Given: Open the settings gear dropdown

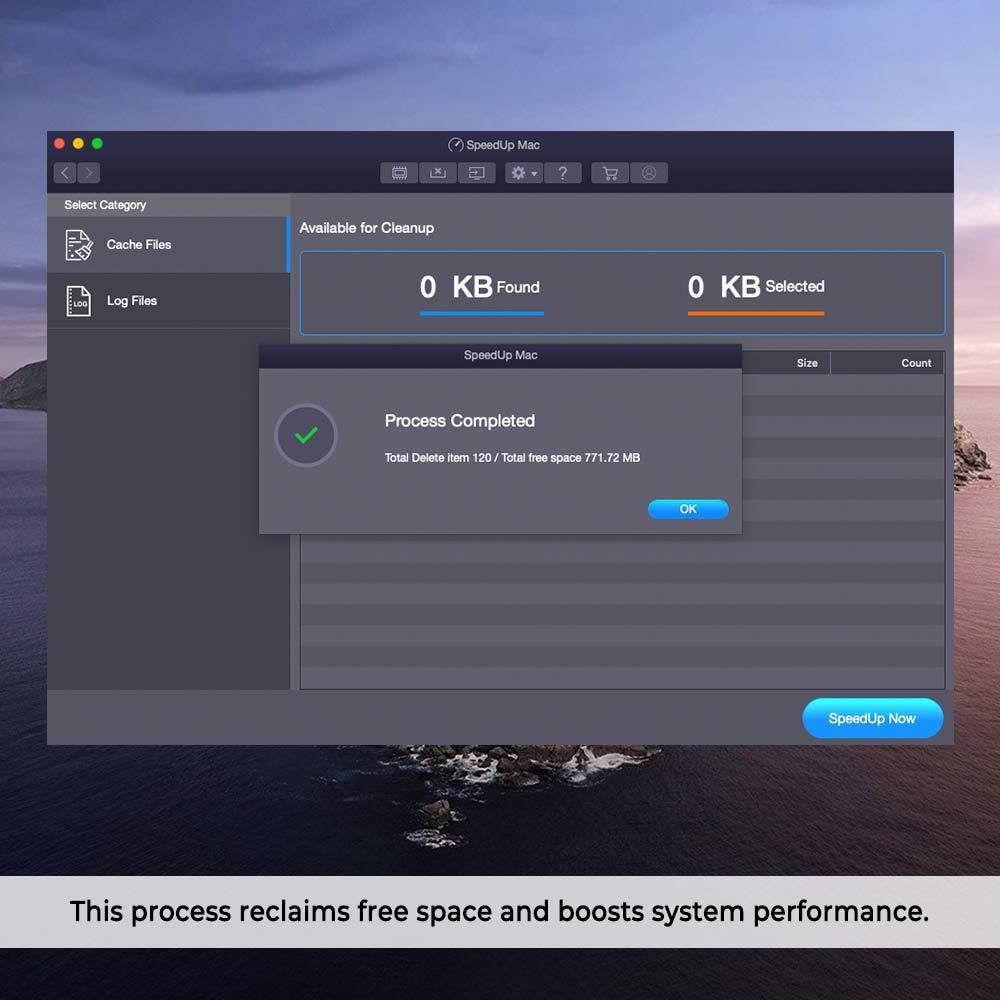Looking at the screenshot, I should [x=524, y=173].
